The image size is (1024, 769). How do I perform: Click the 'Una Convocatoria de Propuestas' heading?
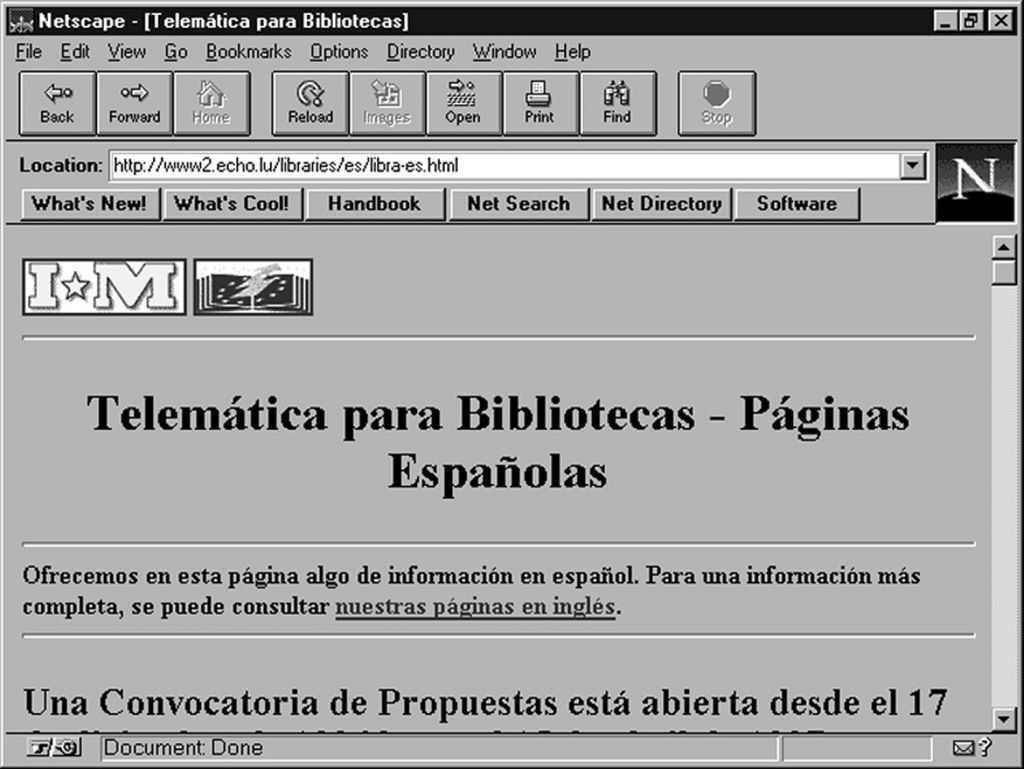coord(485,703)
